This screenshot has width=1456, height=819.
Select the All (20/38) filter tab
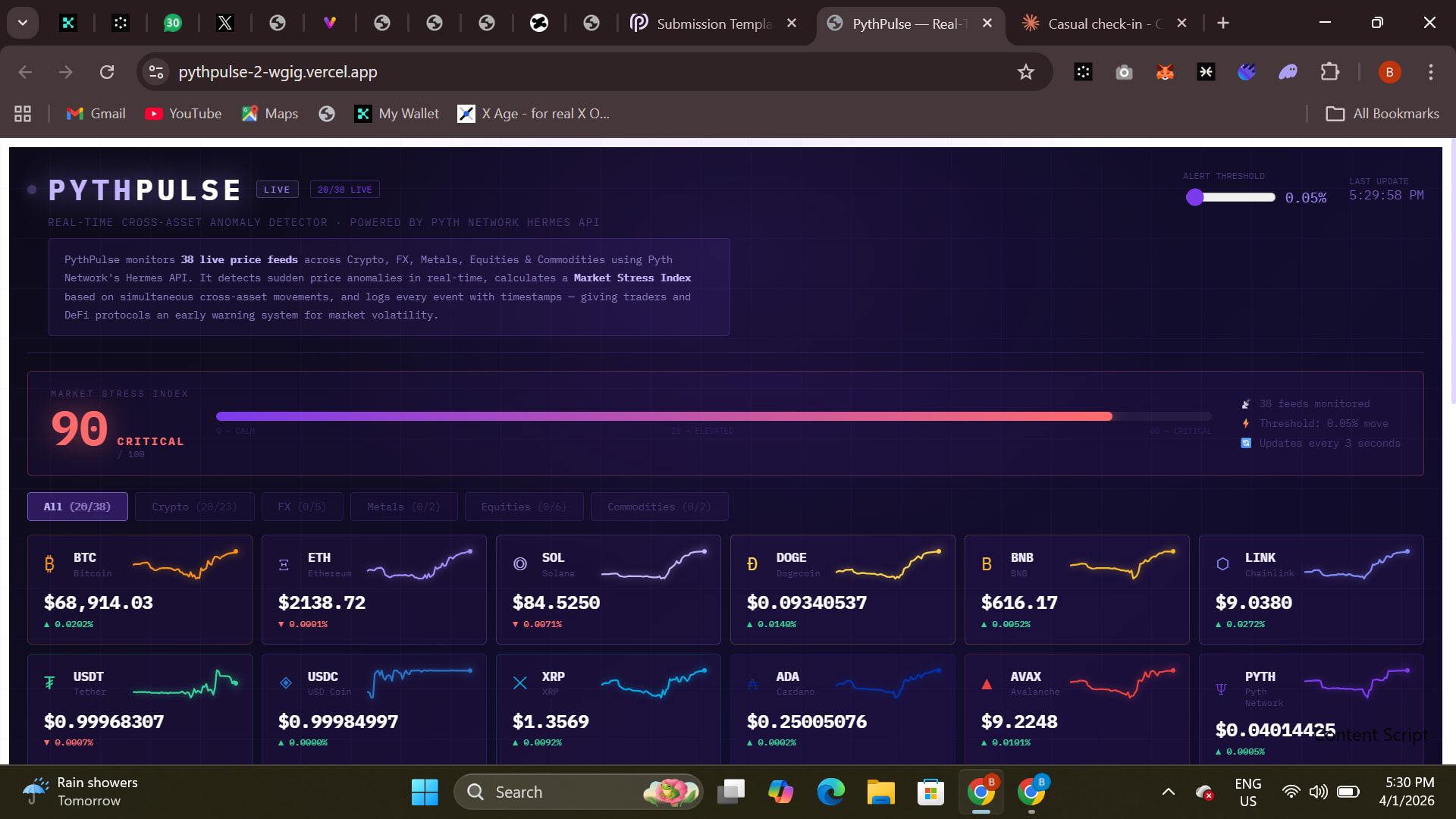(77, 507)
